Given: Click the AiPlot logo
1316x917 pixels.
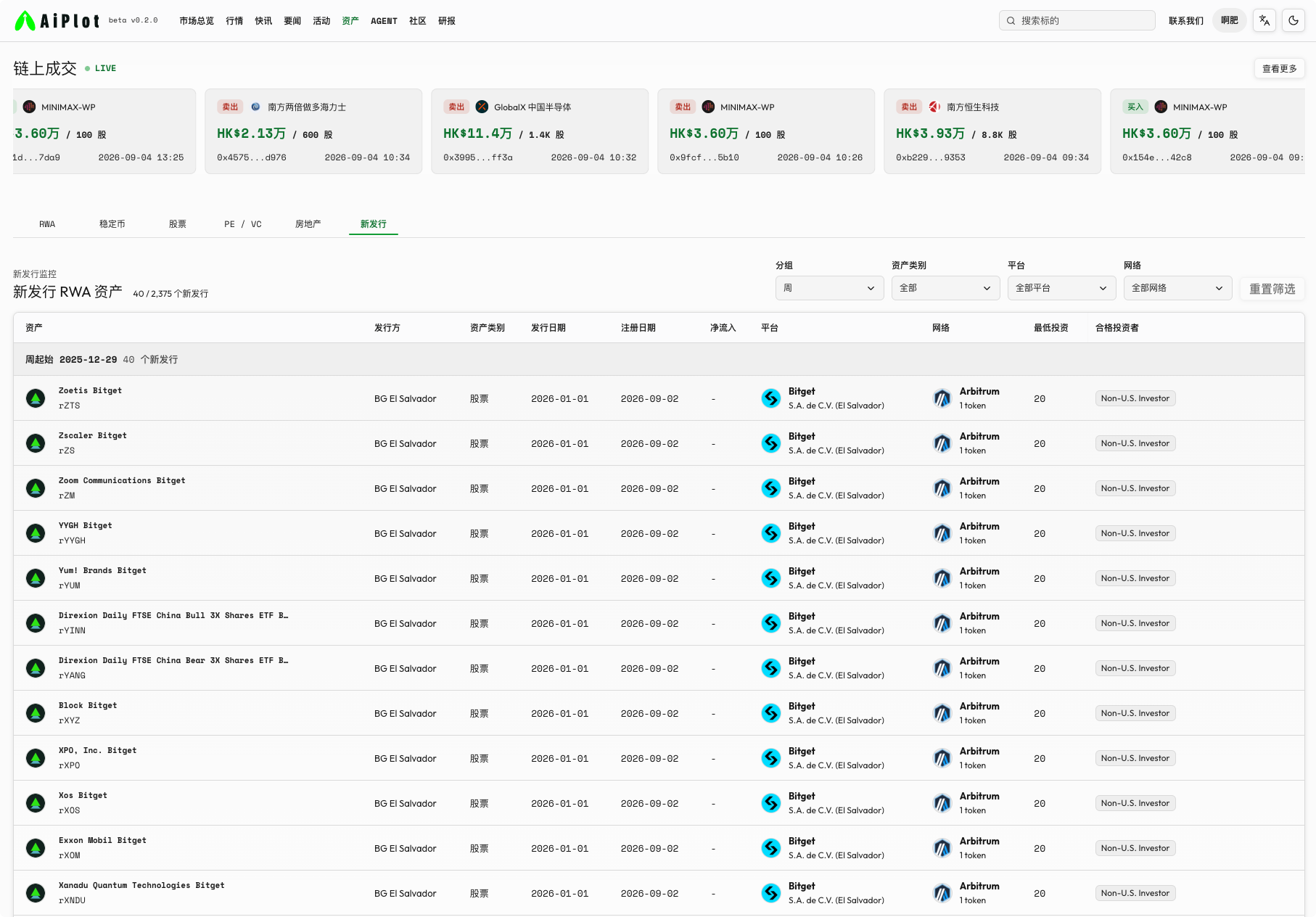Looking at the screenshot, I should (57, 20).
